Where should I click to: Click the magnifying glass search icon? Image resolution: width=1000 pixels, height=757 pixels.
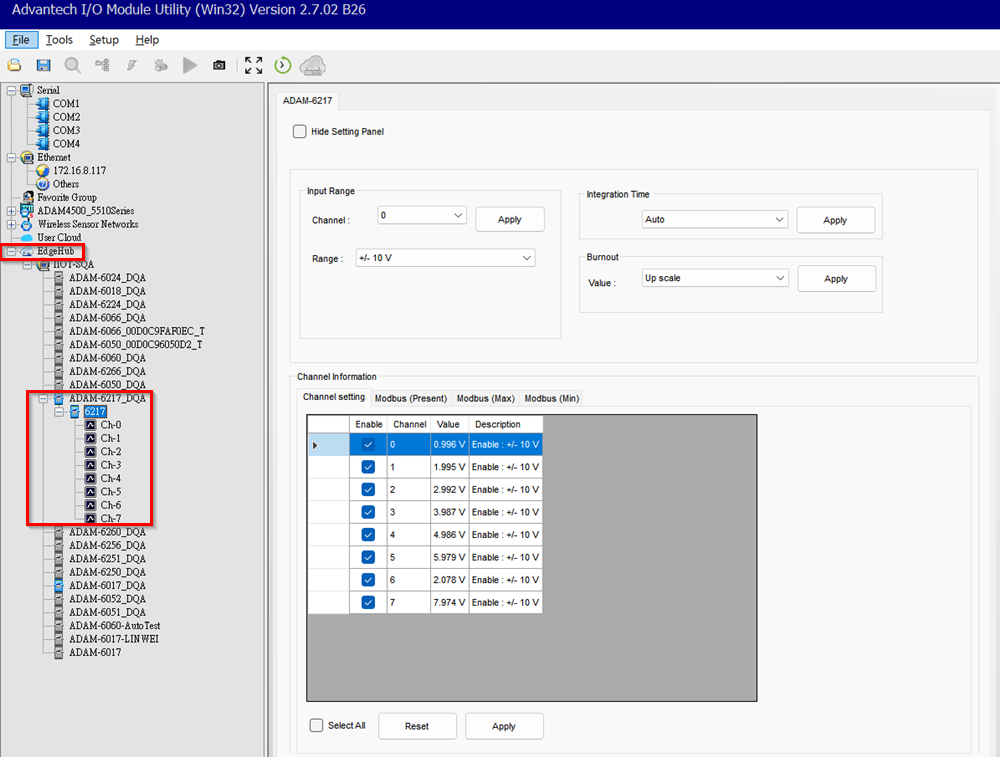tap(73, 65)
